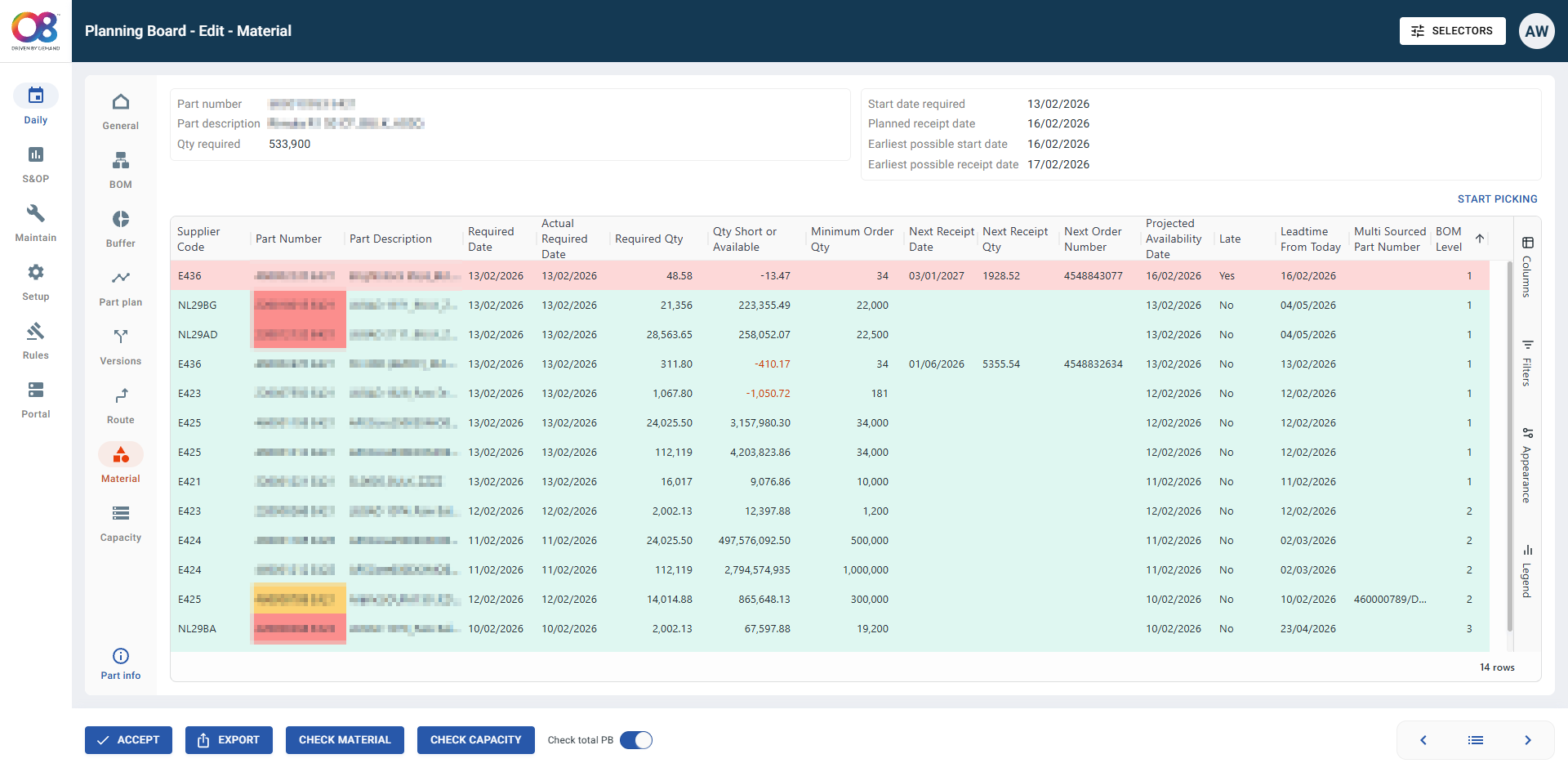Viewport: 1568px width, 772px height.
Task: Open the S&OP section
Action: [x=35, y=163]
